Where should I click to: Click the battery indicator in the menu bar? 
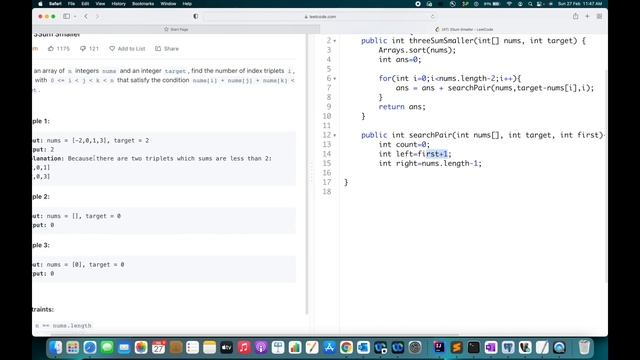click(x=492, y=4)
